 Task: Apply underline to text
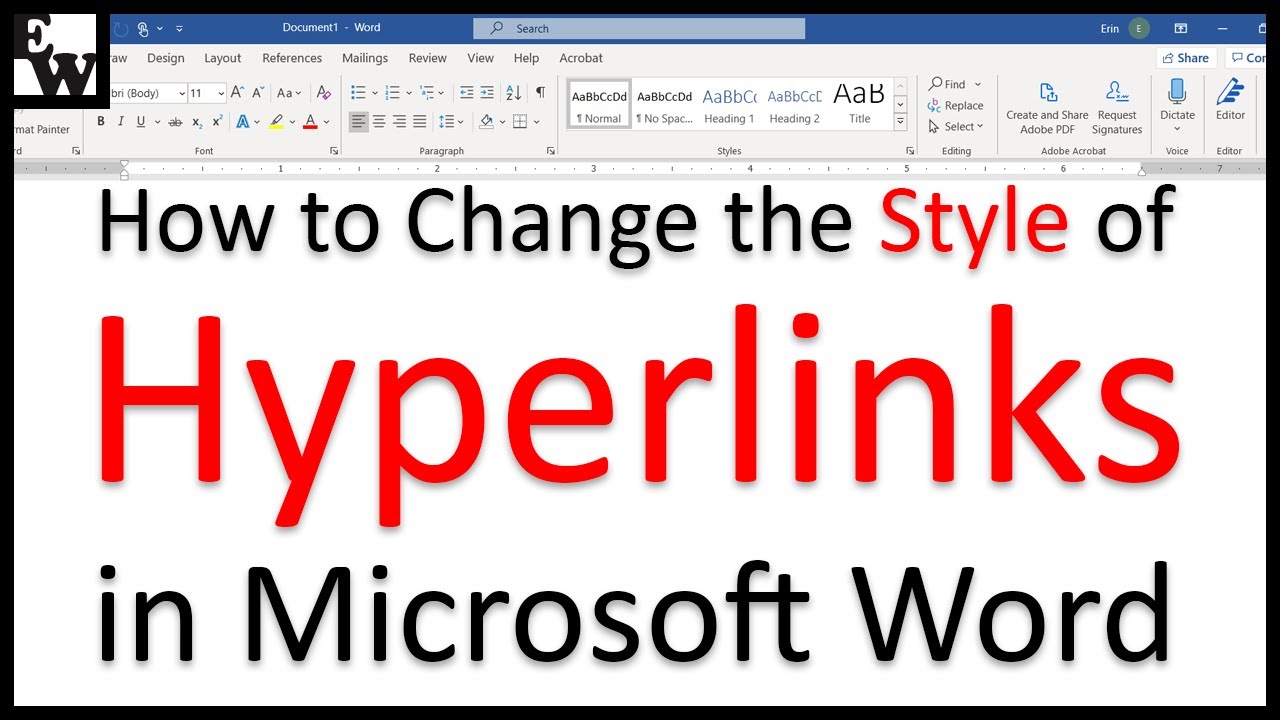141,122
